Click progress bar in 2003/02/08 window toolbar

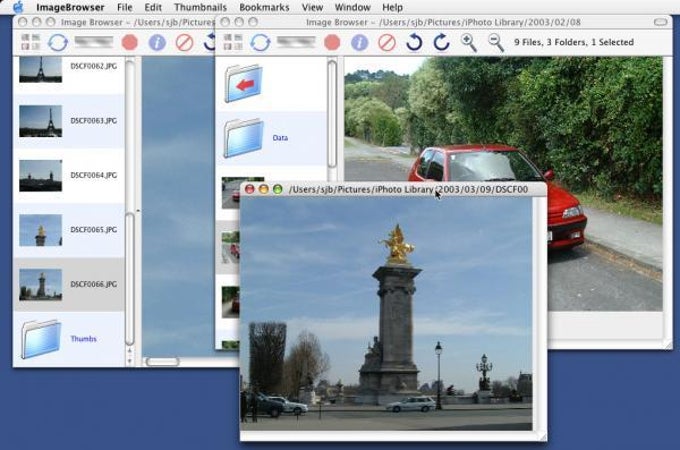(x=296, y=42)
